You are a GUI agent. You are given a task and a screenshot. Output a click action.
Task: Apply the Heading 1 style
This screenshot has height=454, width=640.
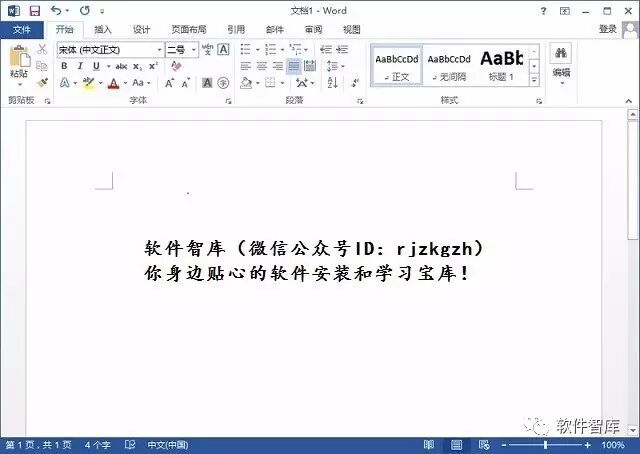point(502,66)
